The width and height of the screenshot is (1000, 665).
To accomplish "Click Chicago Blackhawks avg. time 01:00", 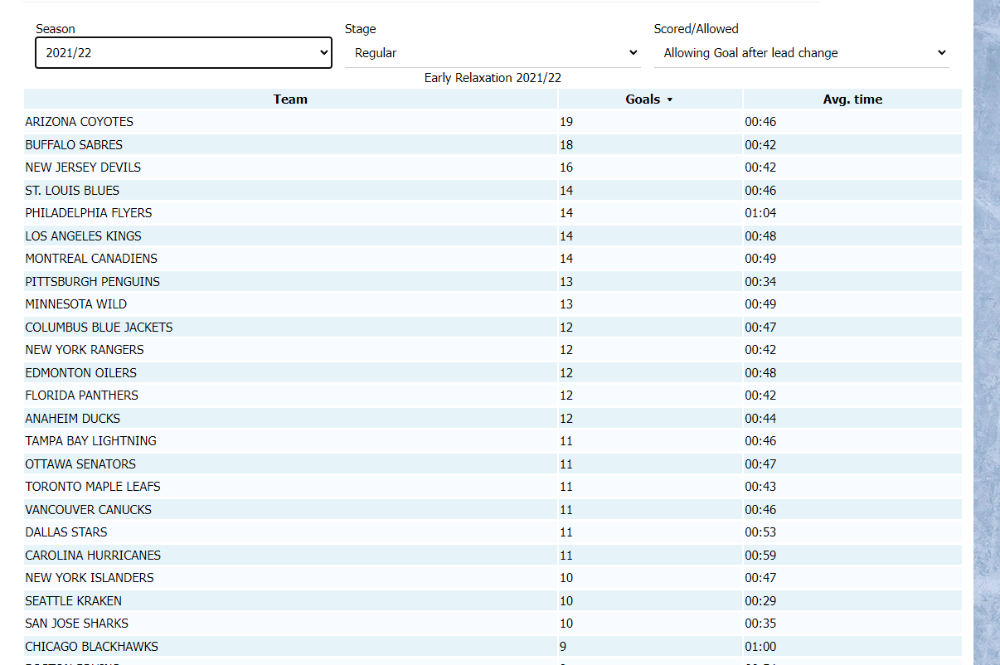I will (760, 647).
